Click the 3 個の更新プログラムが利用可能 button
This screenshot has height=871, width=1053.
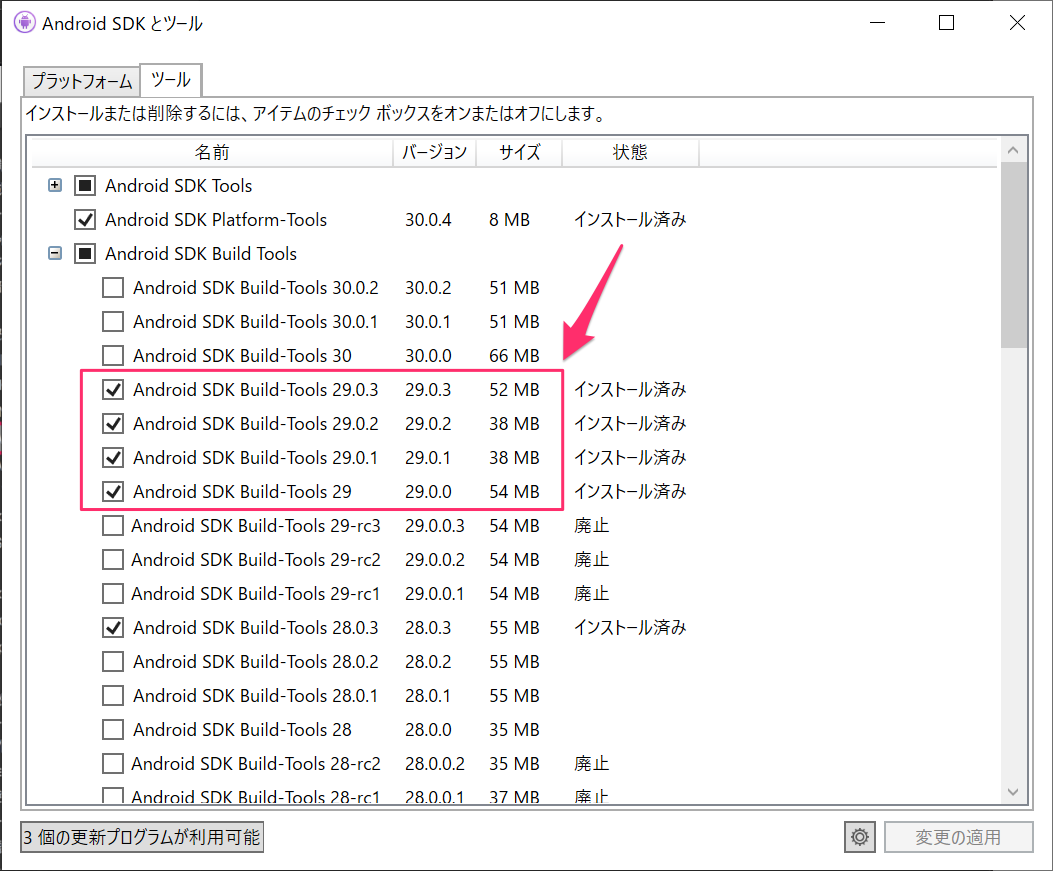(x=142, y=837)
